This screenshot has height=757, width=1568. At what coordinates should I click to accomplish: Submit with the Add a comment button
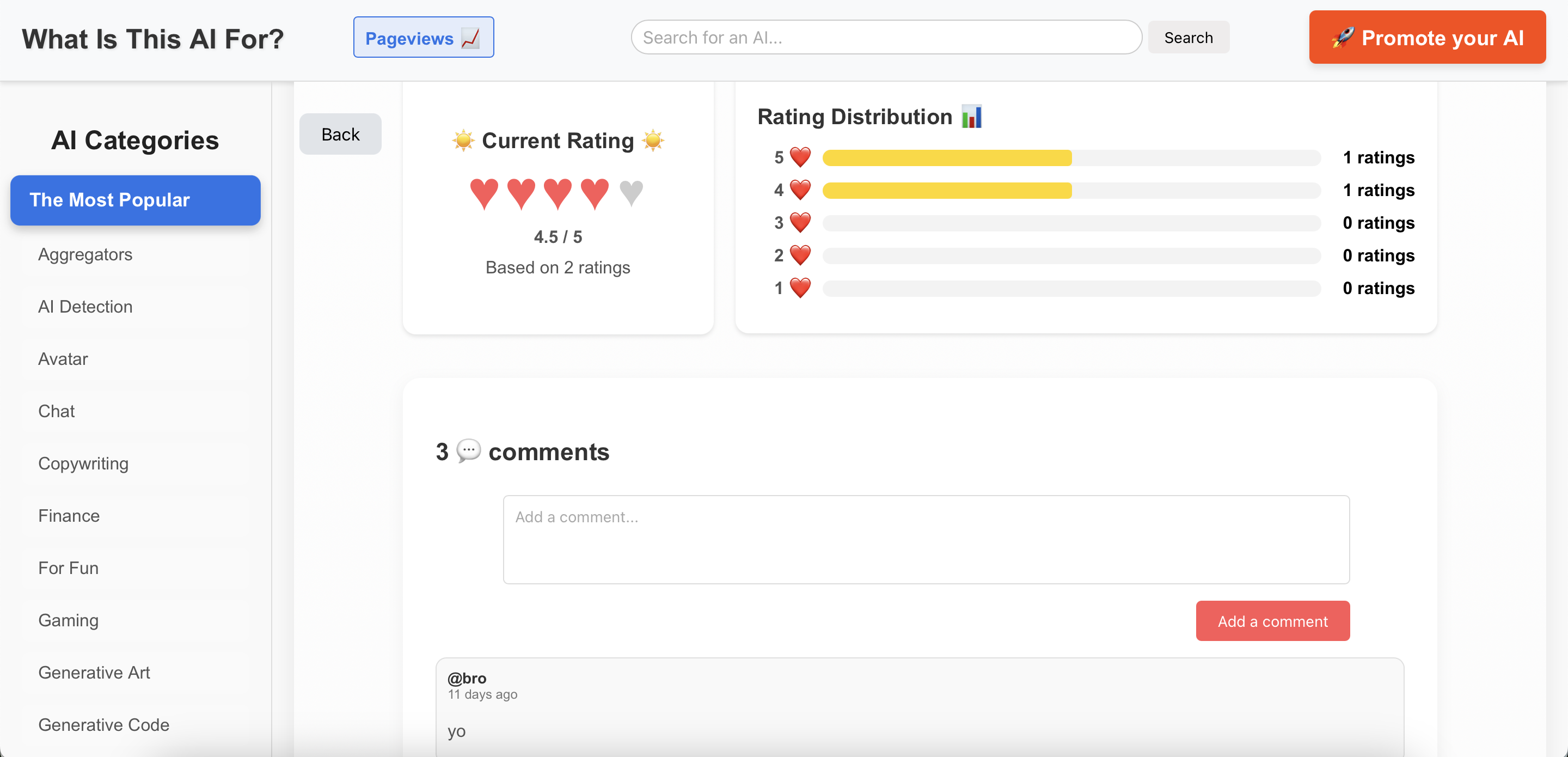pyautogui.click(x=1272, y=621)
